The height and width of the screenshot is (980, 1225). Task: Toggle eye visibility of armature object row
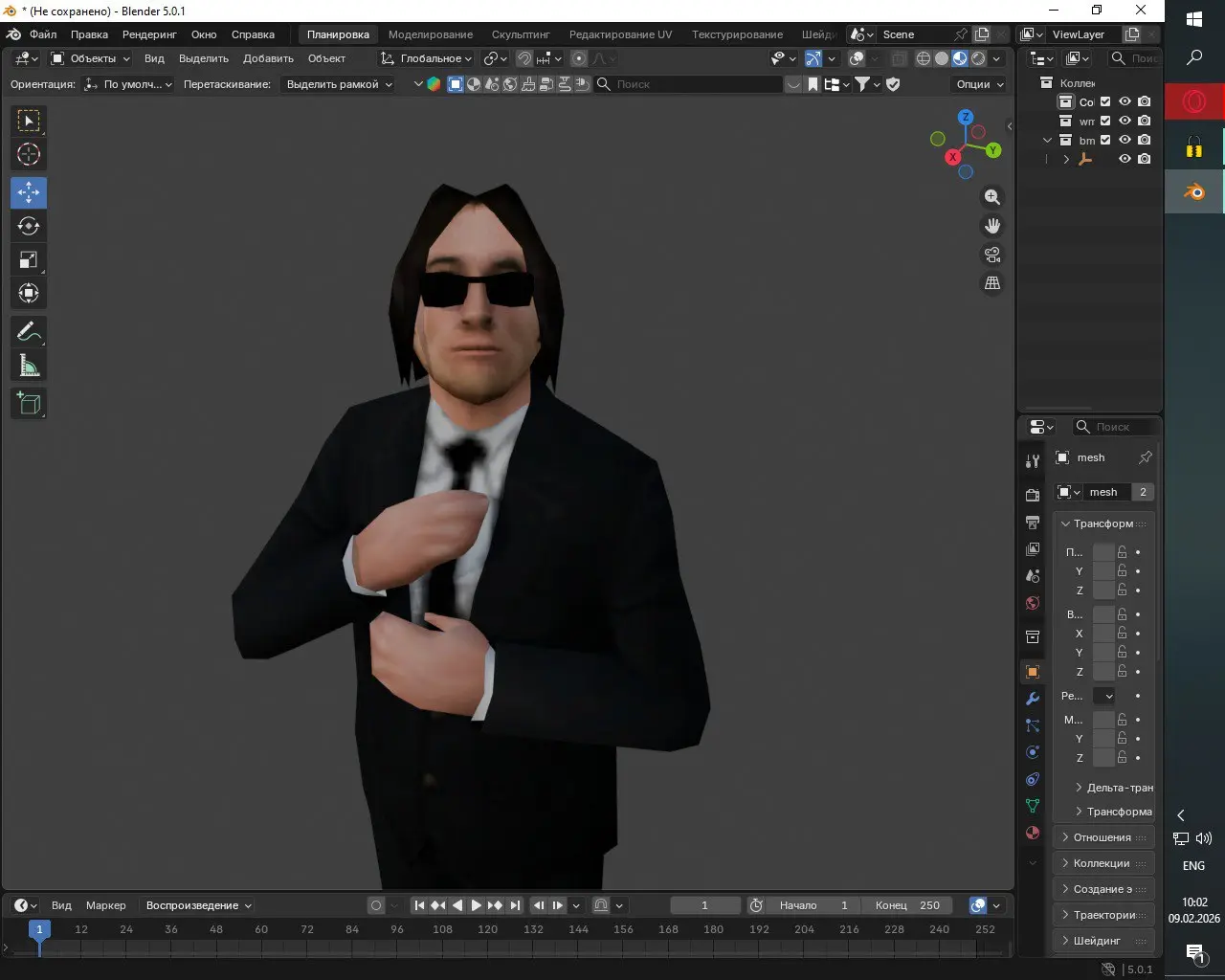(x=1125, y=159)
